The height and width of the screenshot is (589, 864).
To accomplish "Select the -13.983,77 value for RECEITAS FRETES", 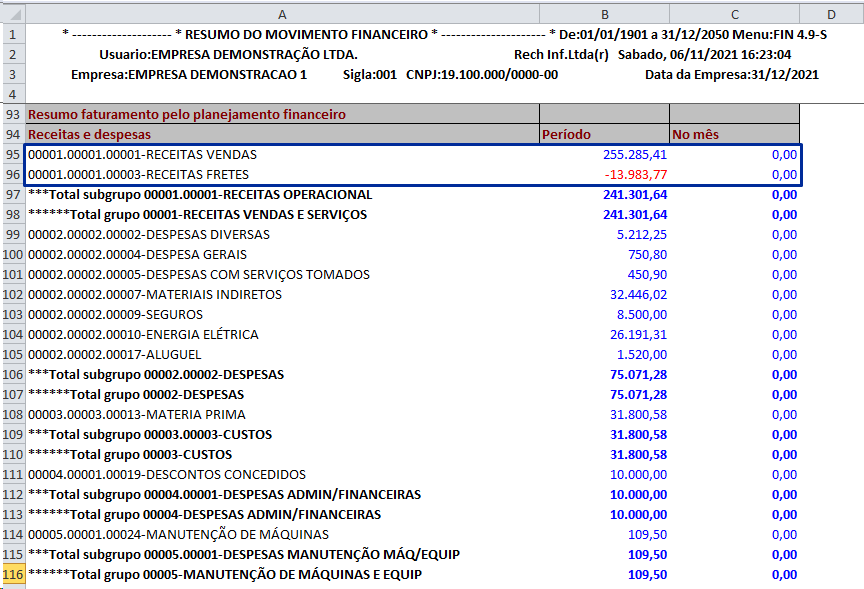I will 636,174.
